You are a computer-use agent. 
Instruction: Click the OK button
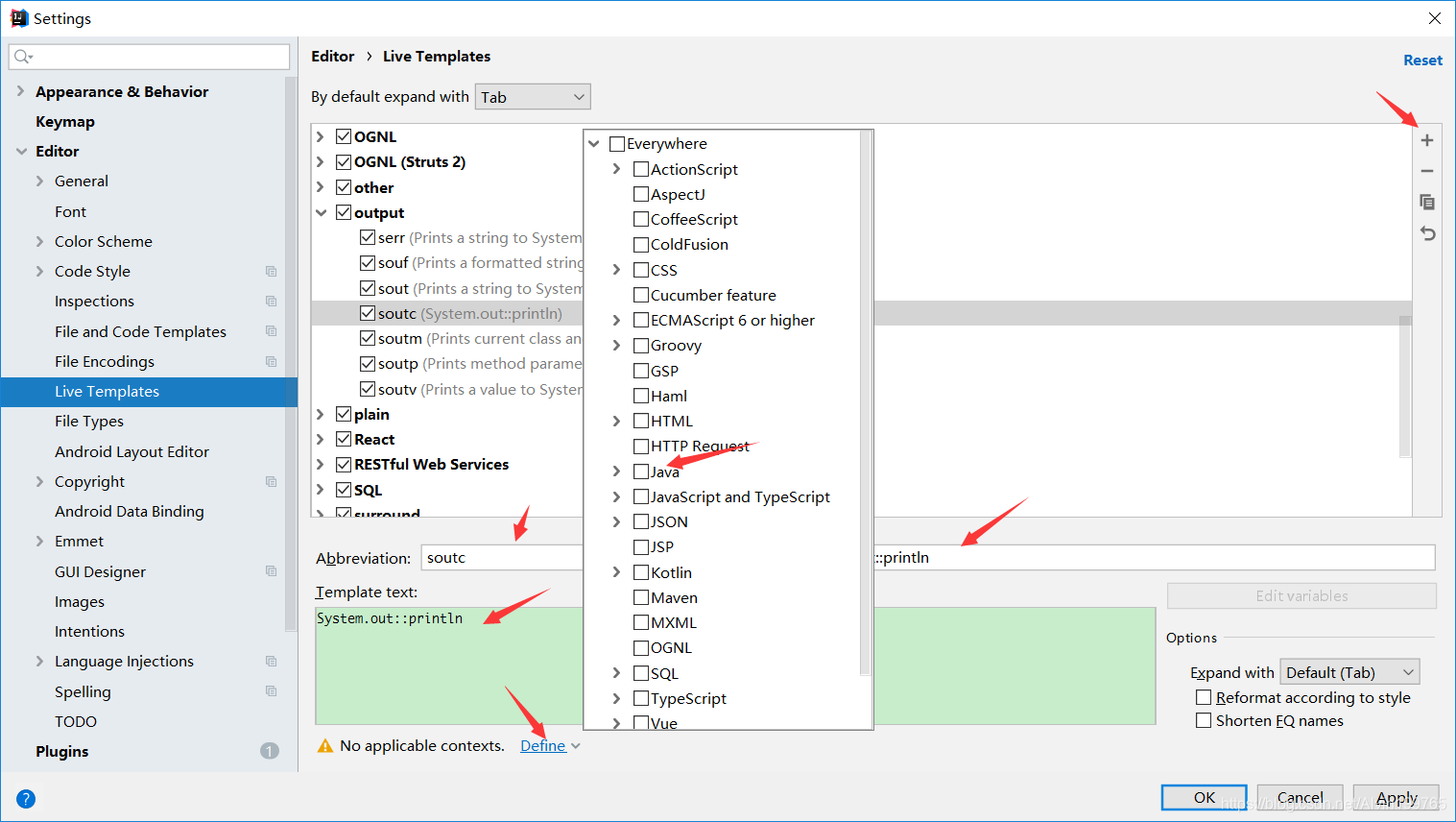(x=1205, y=798)
